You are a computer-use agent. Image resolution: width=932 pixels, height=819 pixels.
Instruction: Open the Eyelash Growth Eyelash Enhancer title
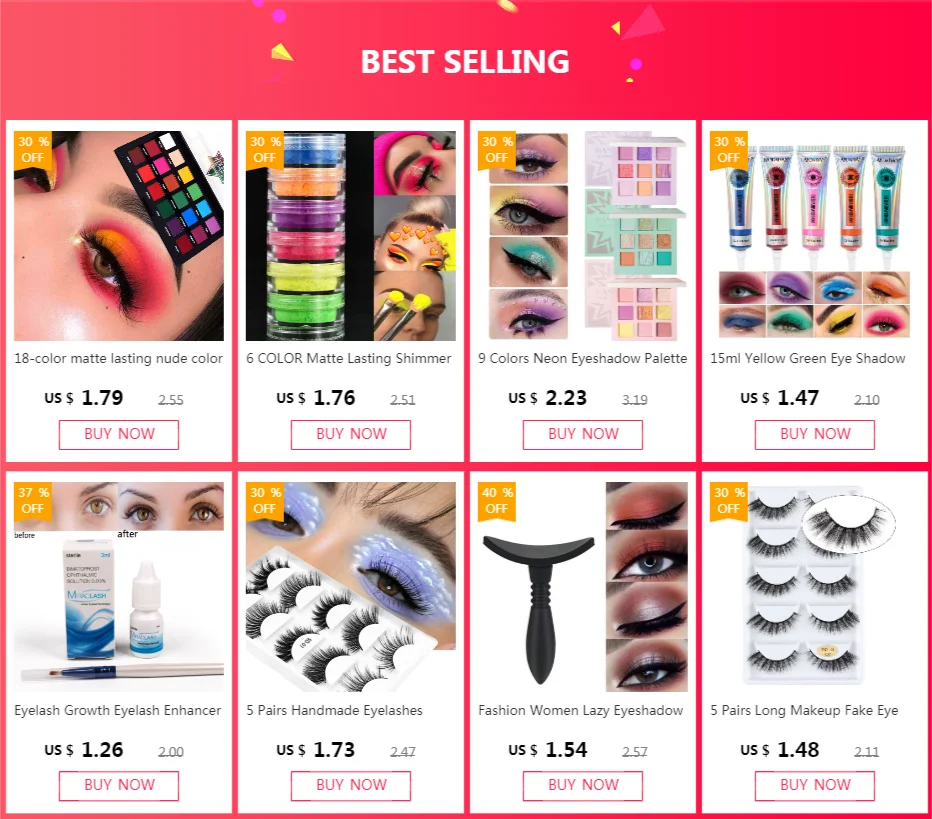tap(118, 710)
